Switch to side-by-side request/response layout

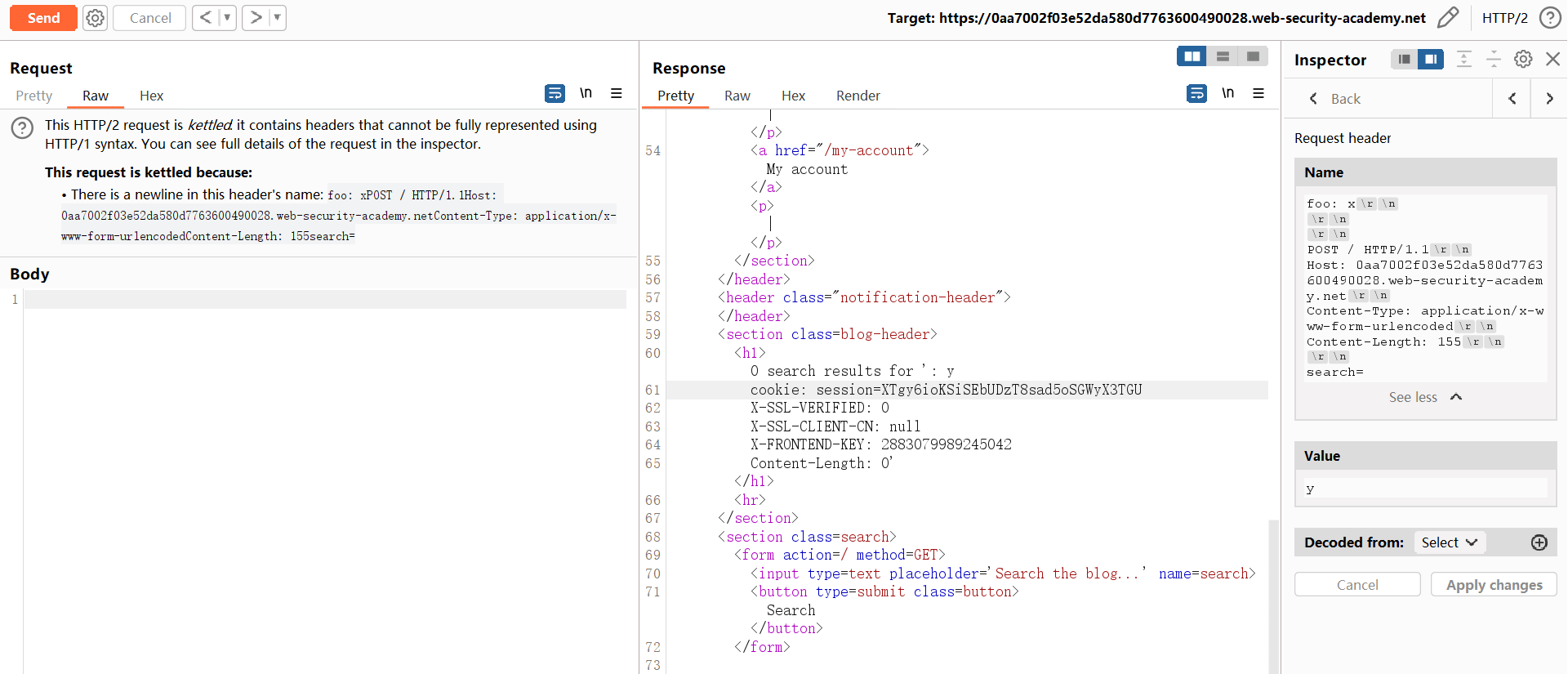pos(1192,56)
